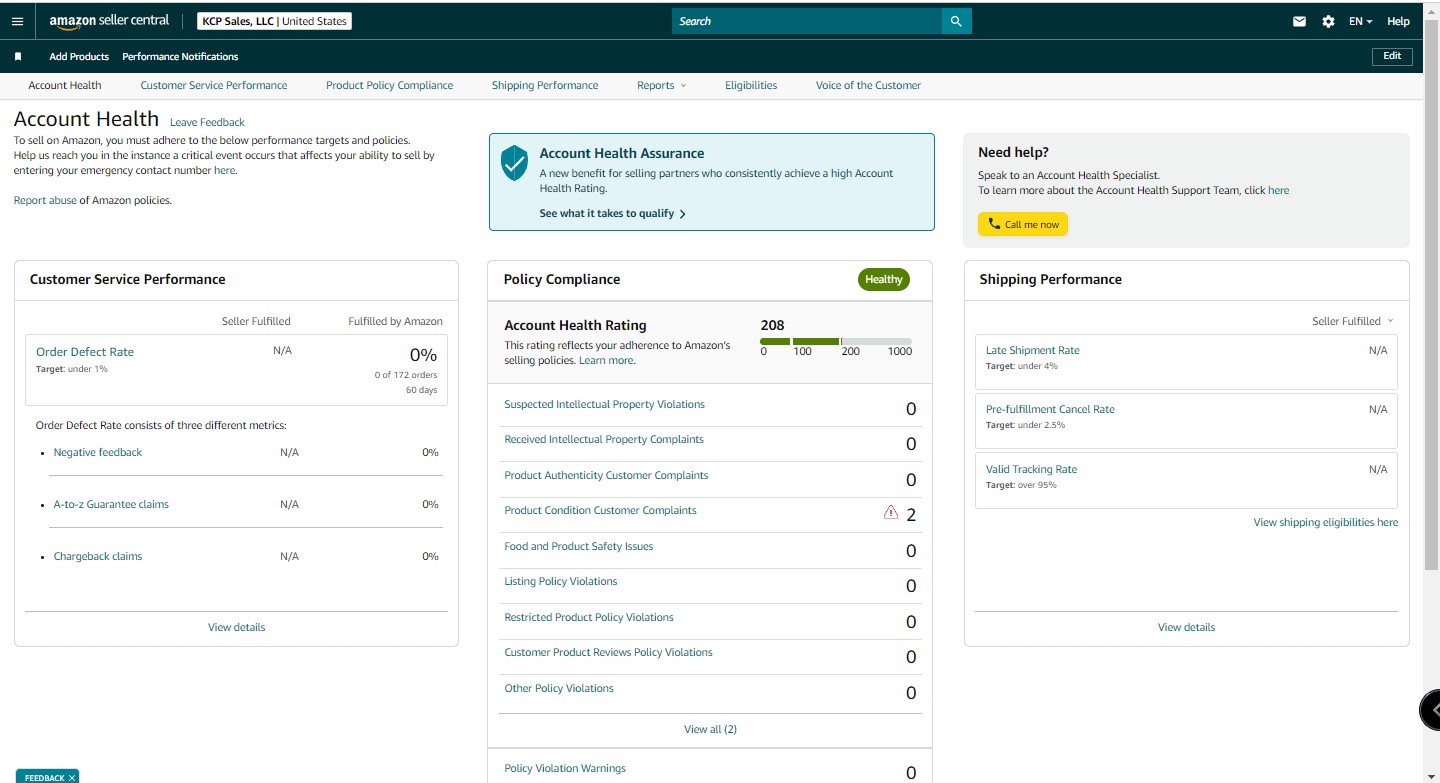Open the Order Defect Rate link
Image resolution: width=1440 pixels, height=783 pixels.
(x=85, y=352)
